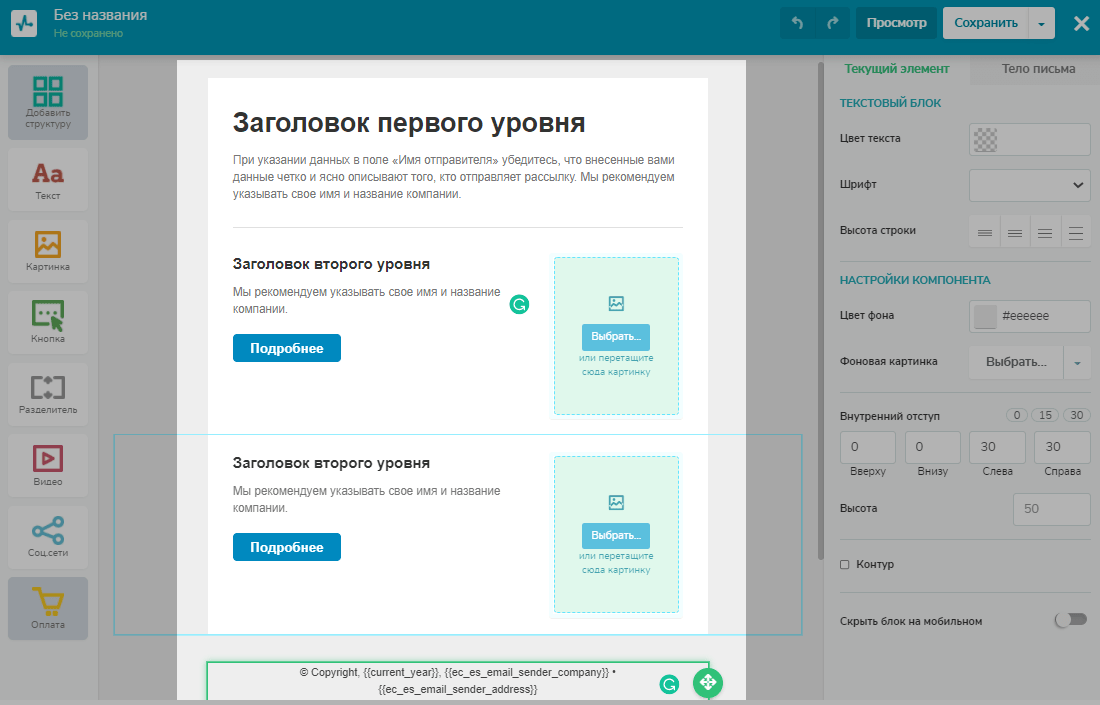Expand the Сохранить button dropdown arrow

[x=1042, y=23]
